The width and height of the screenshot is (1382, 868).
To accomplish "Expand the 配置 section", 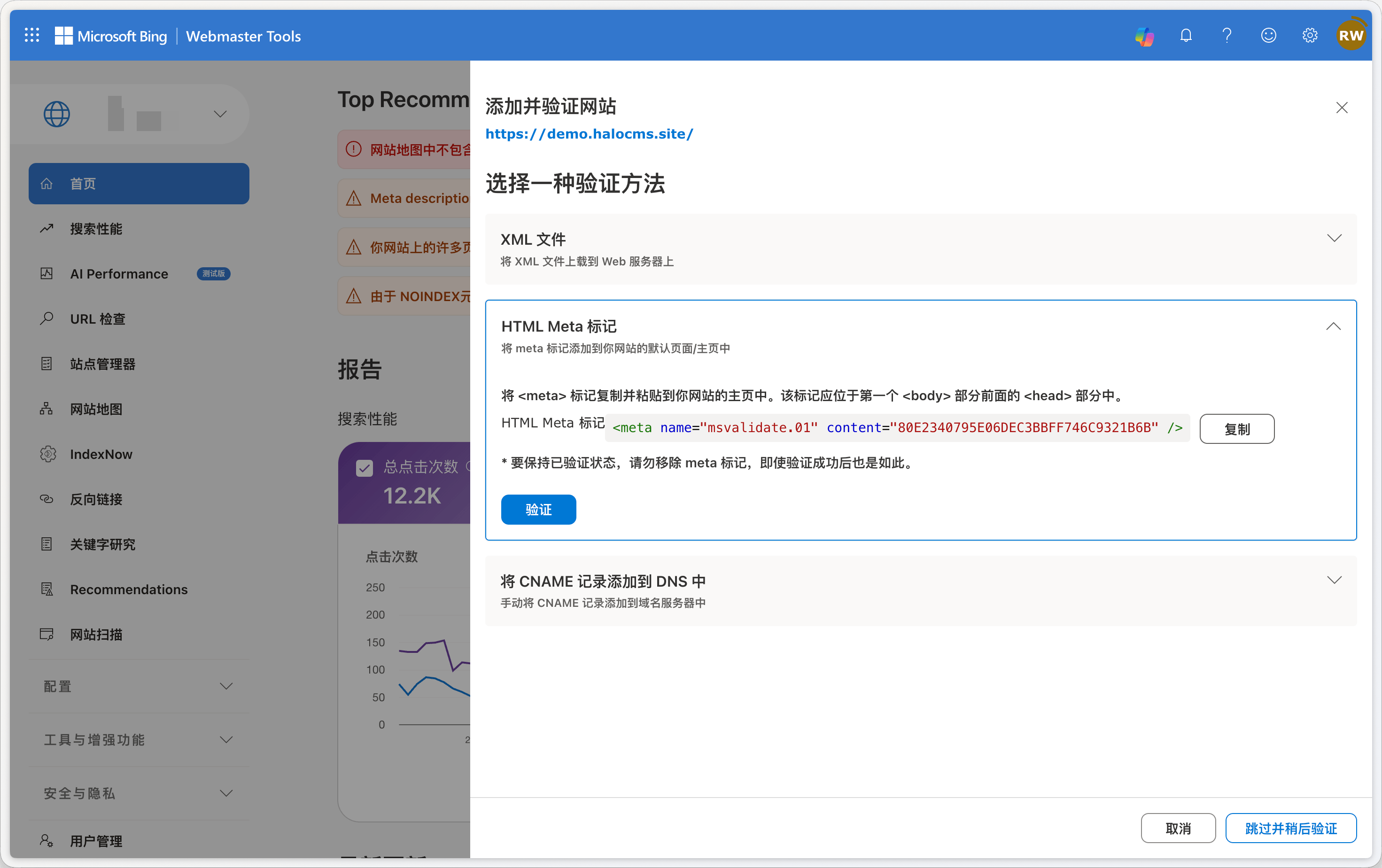I will [x=139, y=686].
